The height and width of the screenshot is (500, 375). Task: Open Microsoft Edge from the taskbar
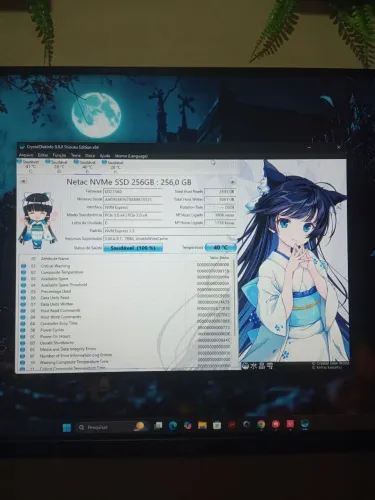pos(173,426)
